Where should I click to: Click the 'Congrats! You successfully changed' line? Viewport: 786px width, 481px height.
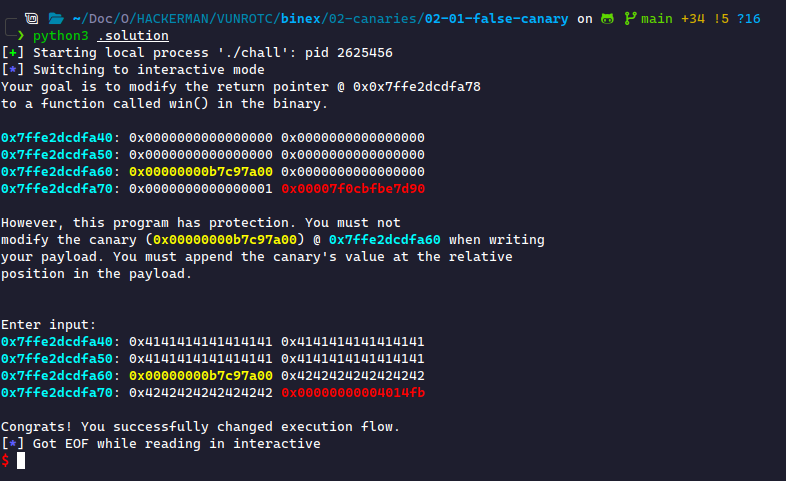[x=200, y=427]
